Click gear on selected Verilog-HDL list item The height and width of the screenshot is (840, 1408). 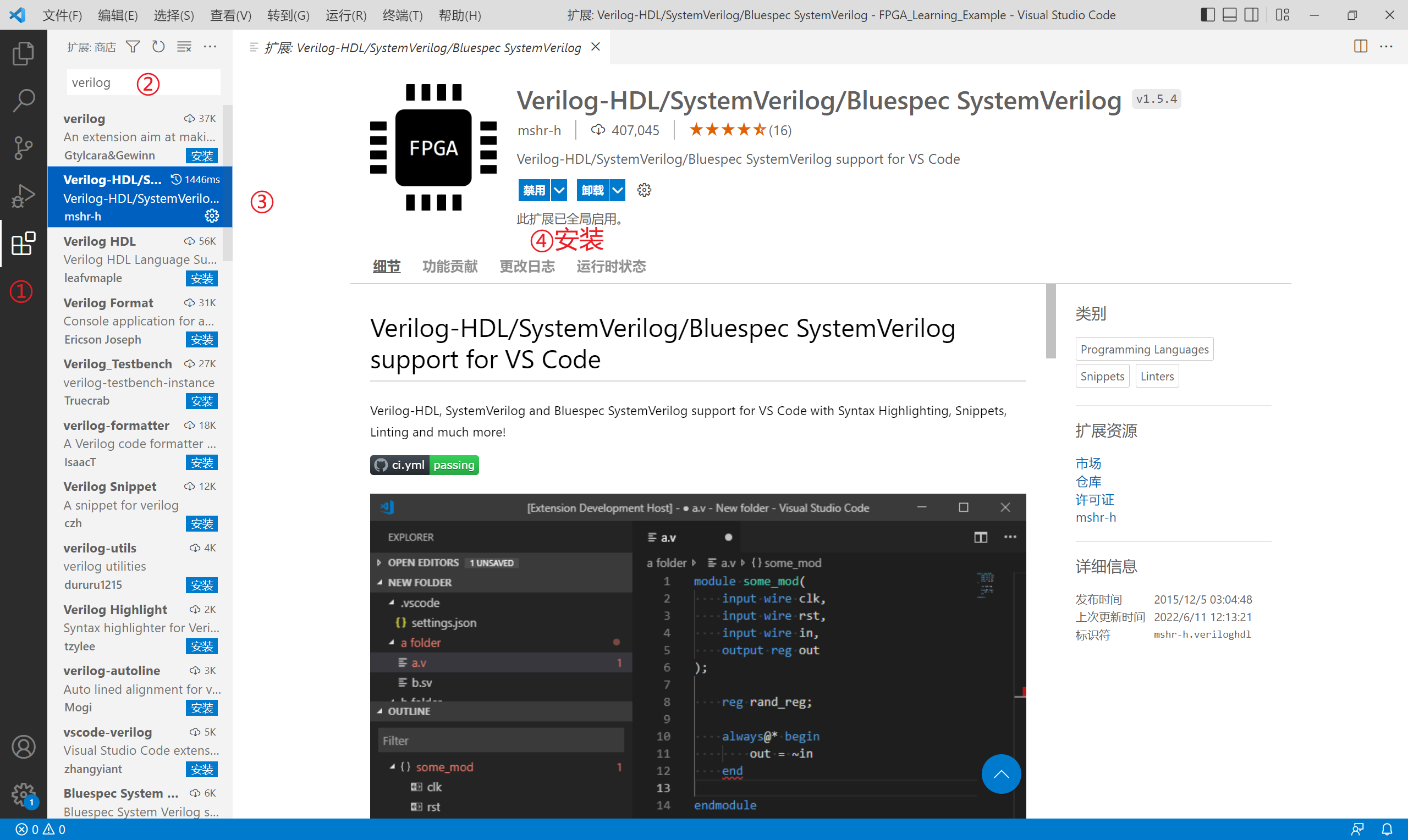tap(212, 215)
